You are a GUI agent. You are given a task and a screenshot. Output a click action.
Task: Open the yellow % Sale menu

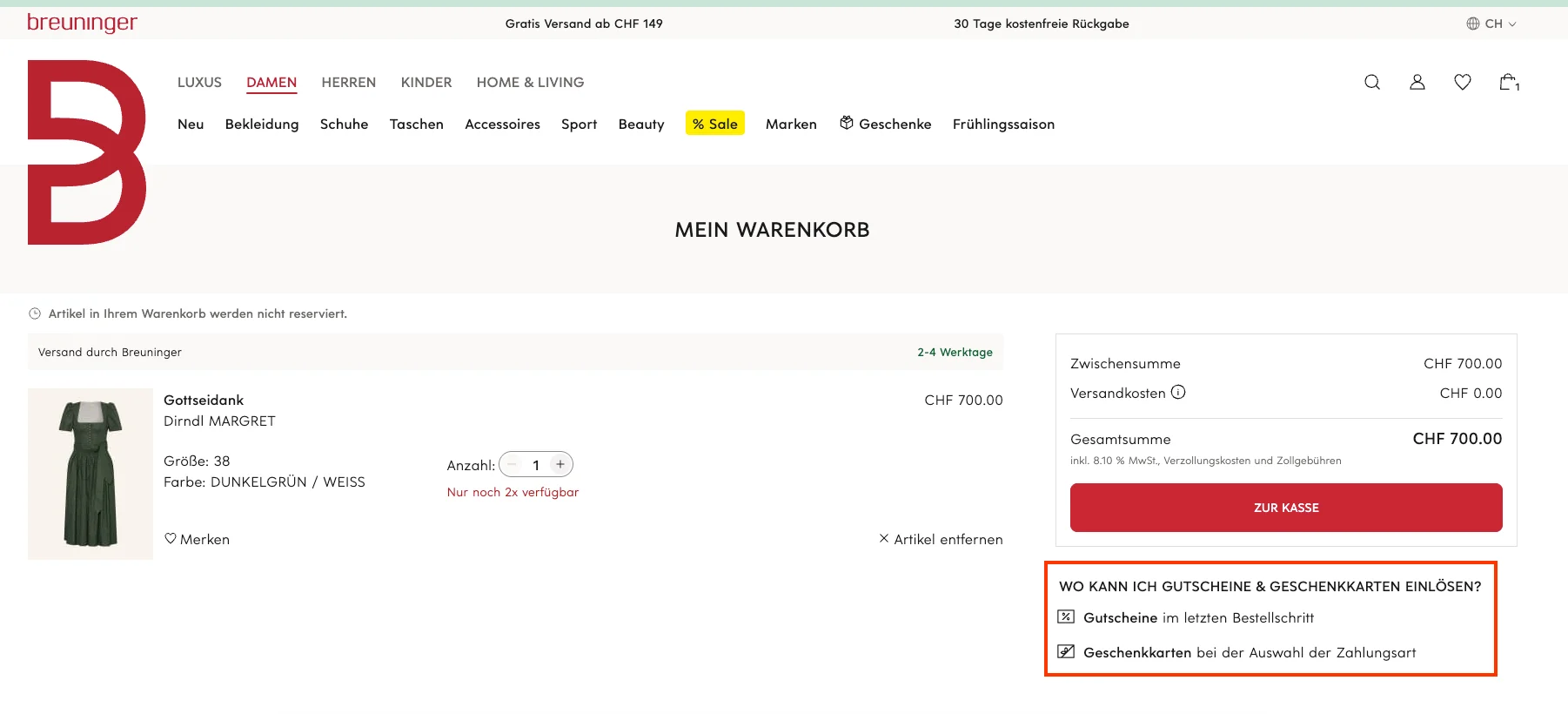click(715, 124)
